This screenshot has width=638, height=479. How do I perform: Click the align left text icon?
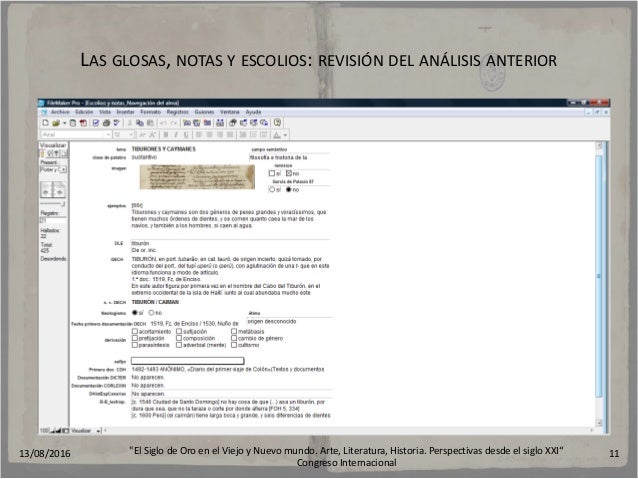199,135
